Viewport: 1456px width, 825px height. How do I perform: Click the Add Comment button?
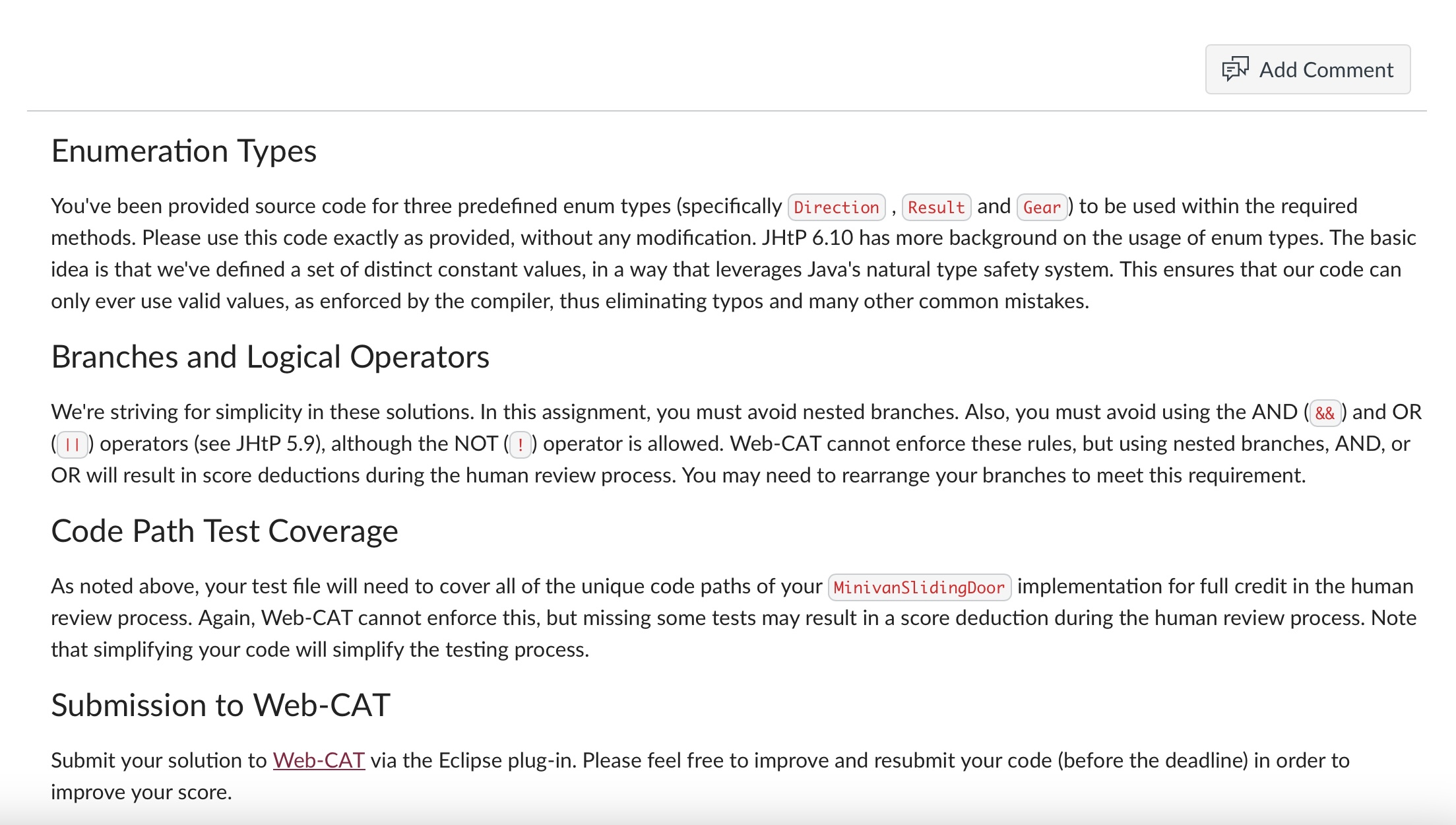point(1308,69)
